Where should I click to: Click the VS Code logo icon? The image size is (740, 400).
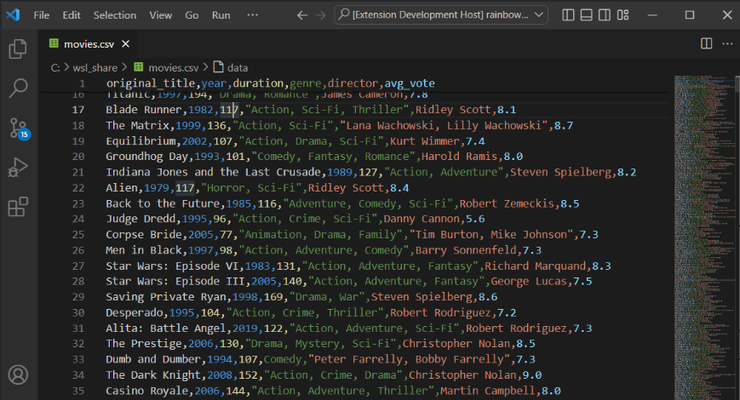pyautogui.click(x=13, y=15)
